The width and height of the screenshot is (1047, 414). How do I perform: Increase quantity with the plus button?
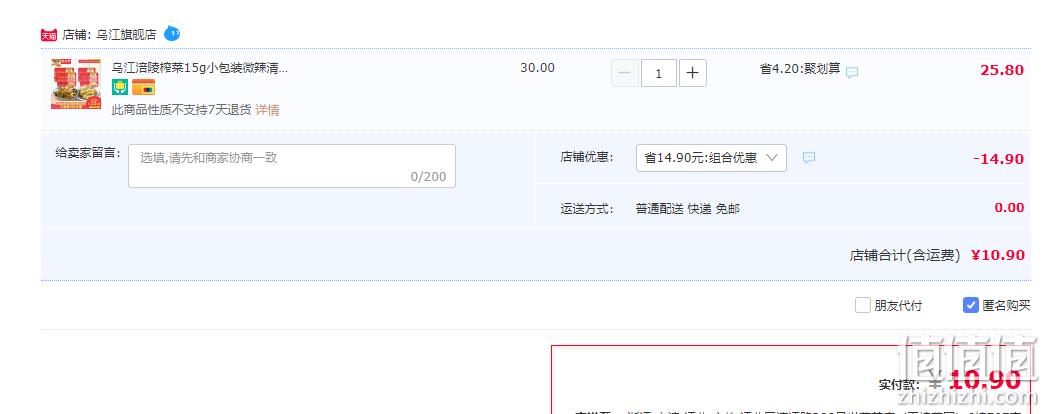[x=693, y=73]
